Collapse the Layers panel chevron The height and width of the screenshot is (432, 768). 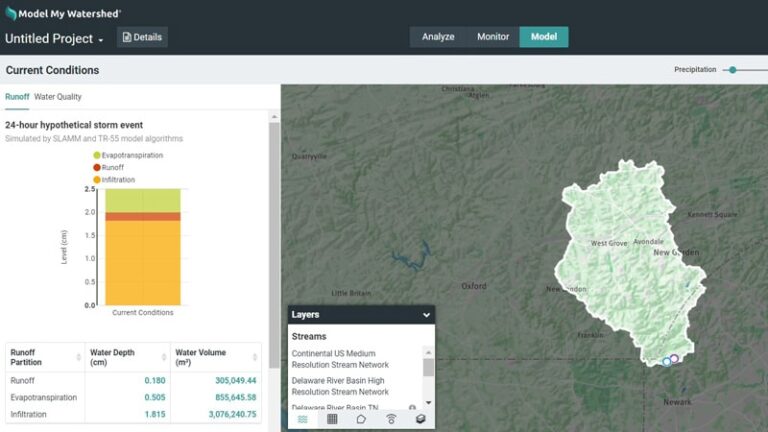426,314
